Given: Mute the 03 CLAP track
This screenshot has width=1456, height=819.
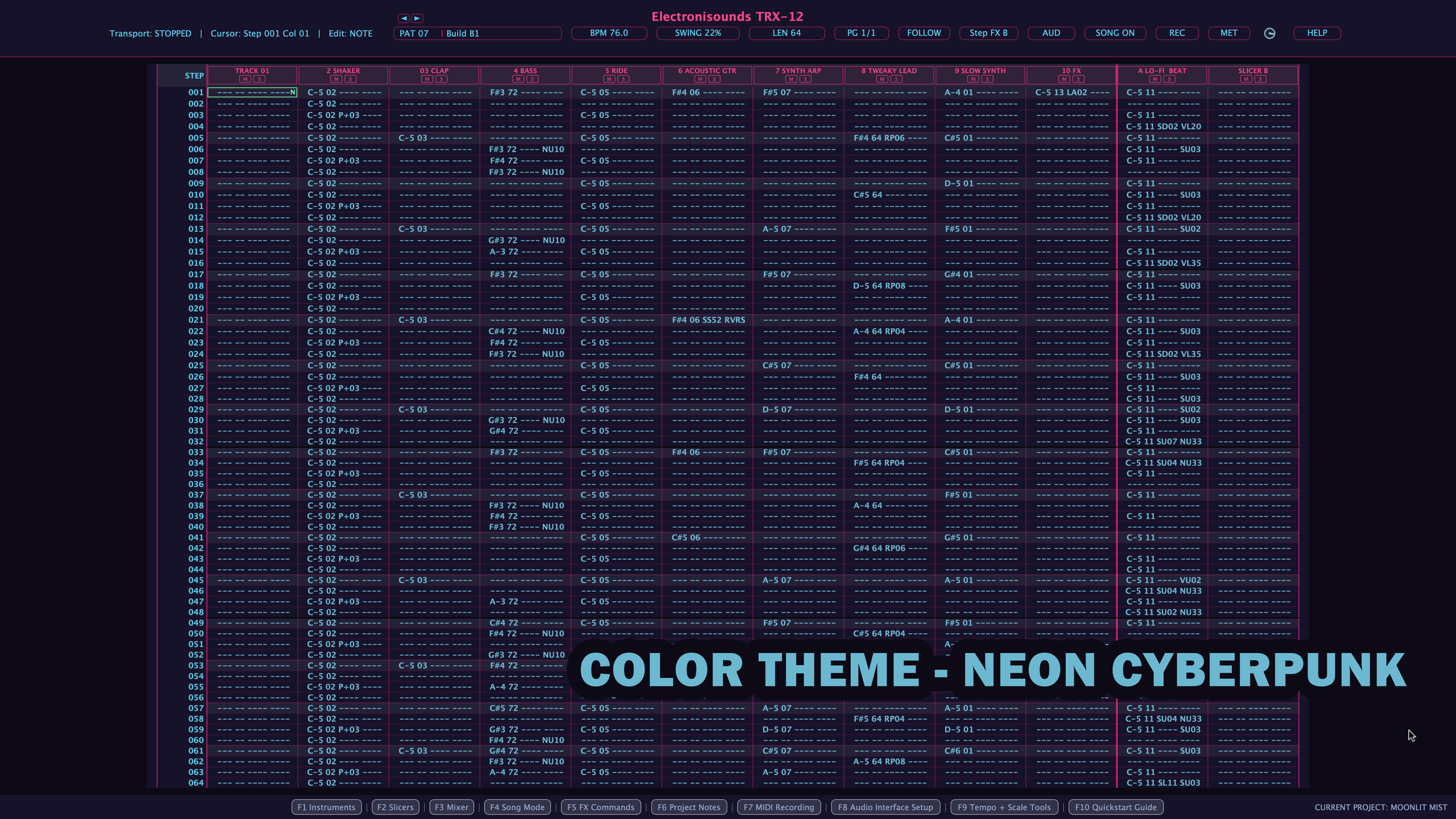Looking at the screenshot, I should [x=427, y=79].
